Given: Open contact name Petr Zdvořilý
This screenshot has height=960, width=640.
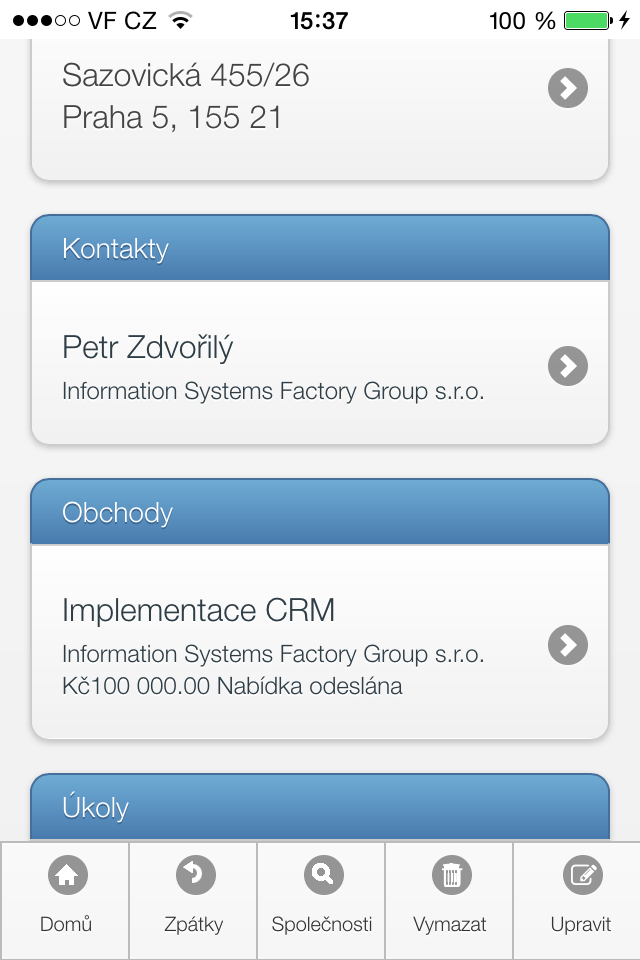Looking at the screenshot, I should click(148, 347).
